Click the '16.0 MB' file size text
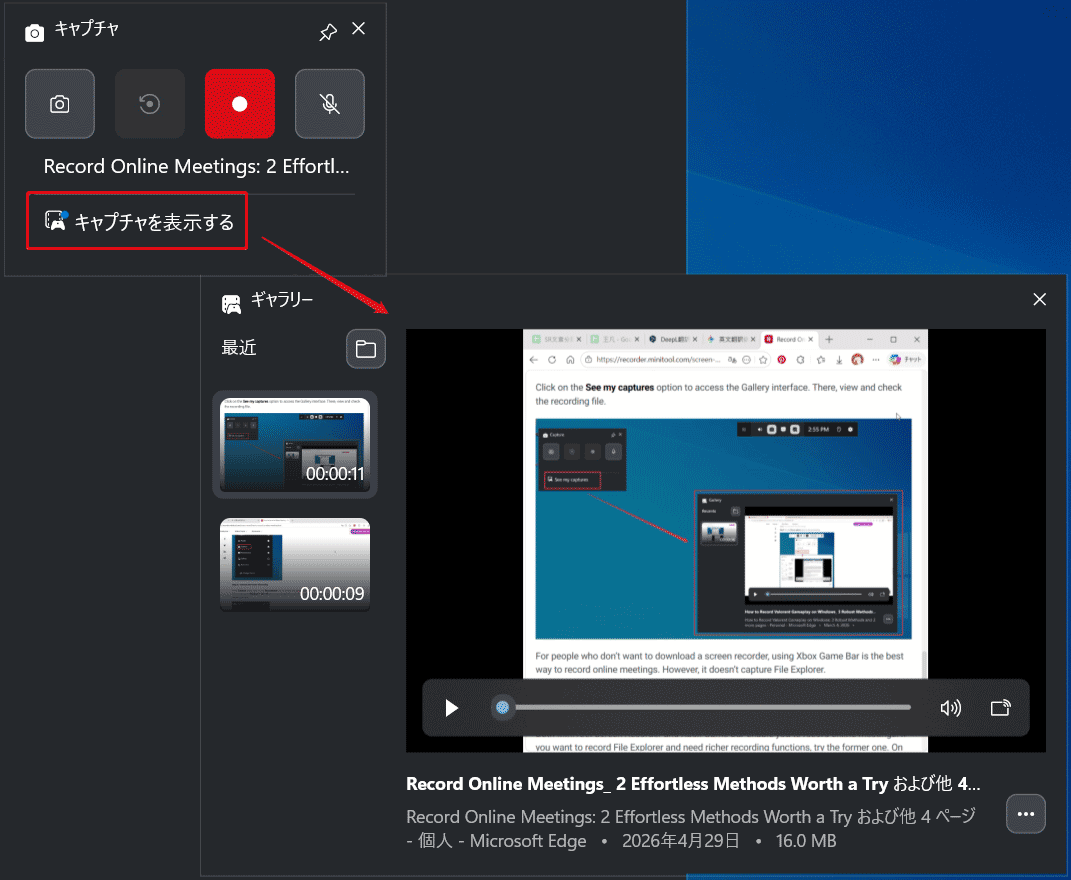This screenshot has width=1071, height=880. (x=806, y=841)
